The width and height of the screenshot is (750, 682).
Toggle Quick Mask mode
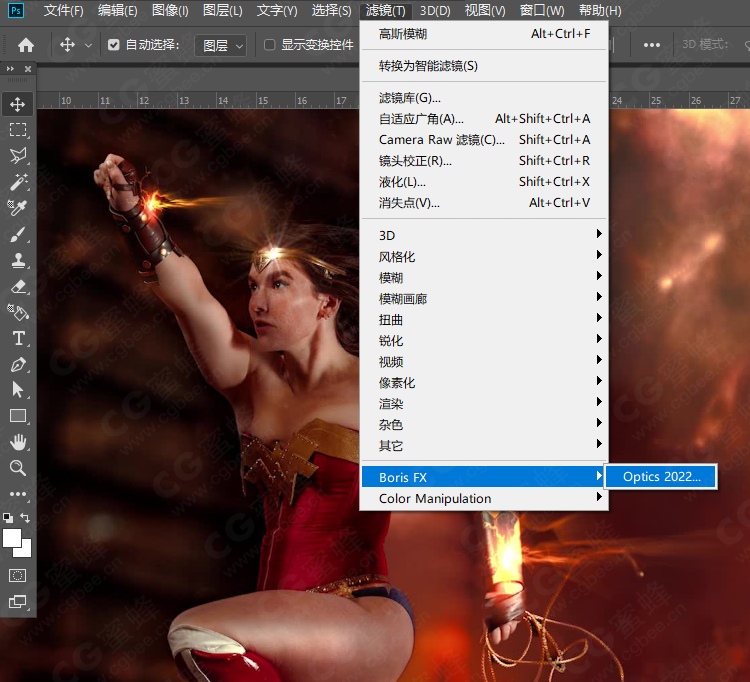(18, 575)
